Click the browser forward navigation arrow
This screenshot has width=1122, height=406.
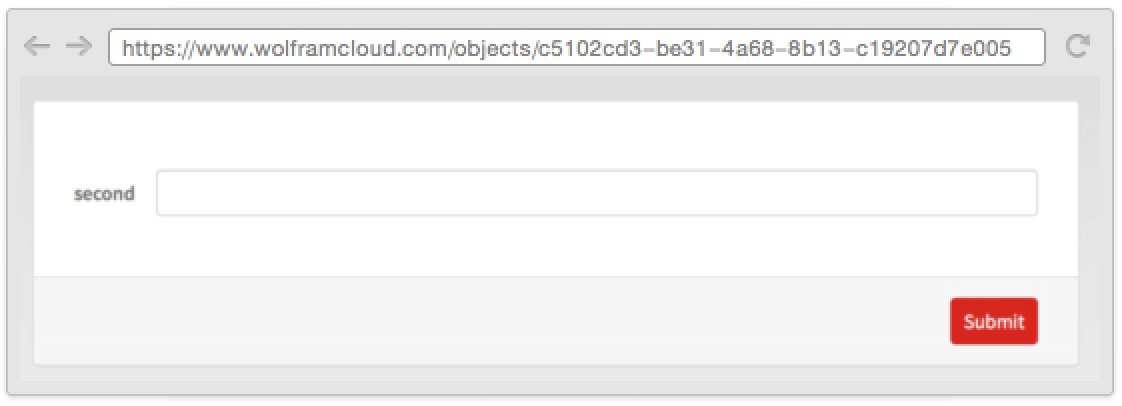click(79, 47)
